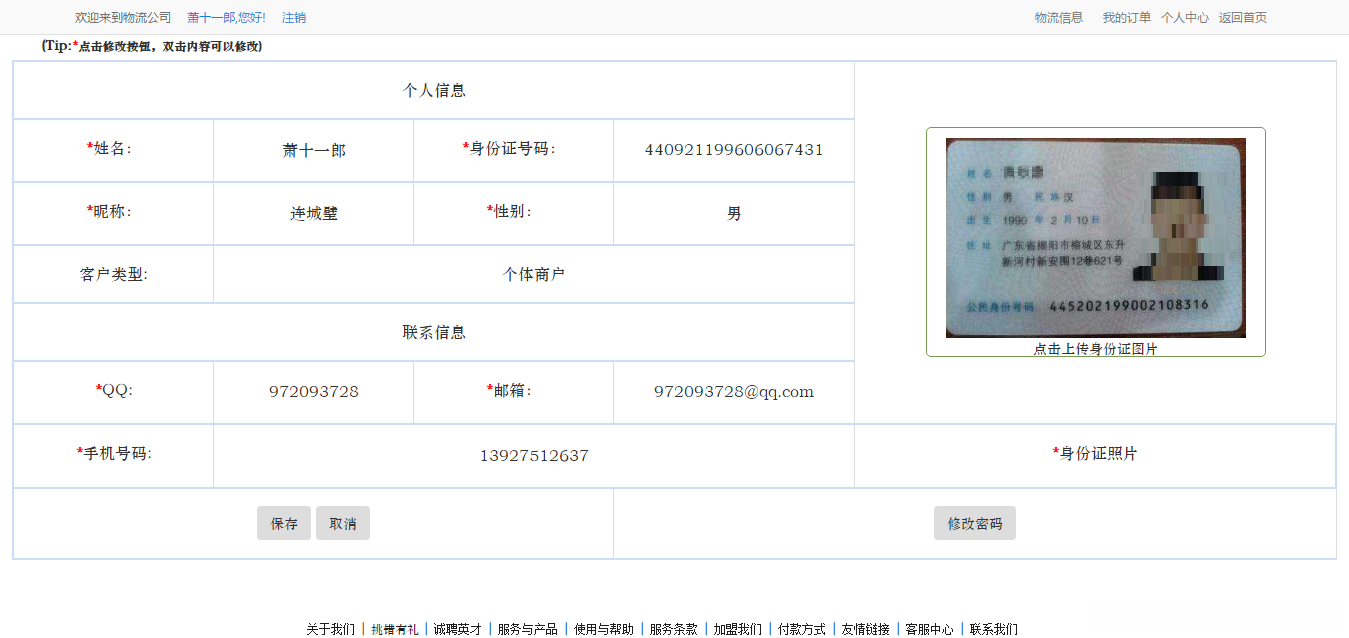Viewport: 1349px width, 638px height.
Task: Open 使用与帮助 footer link
Action: pyautogui.click(x=604, y=629)
